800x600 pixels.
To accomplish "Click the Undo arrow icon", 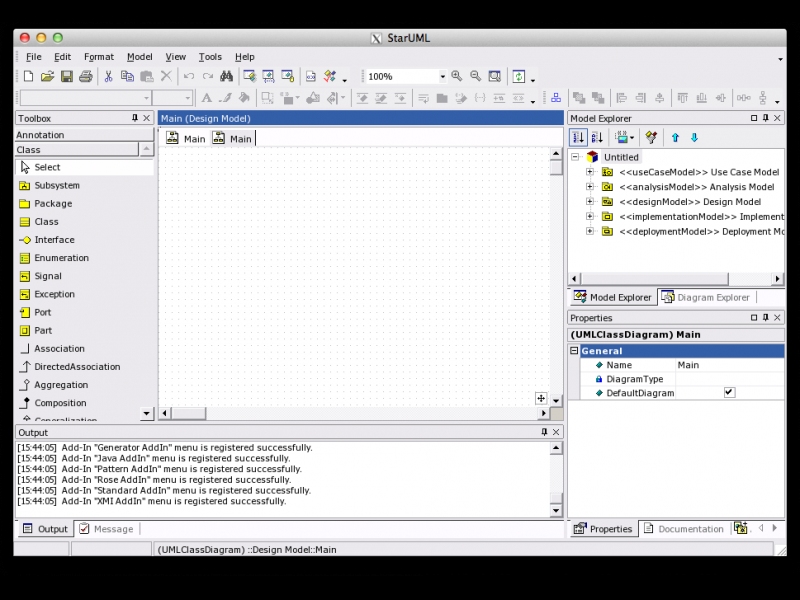I will tap(189, 77).
